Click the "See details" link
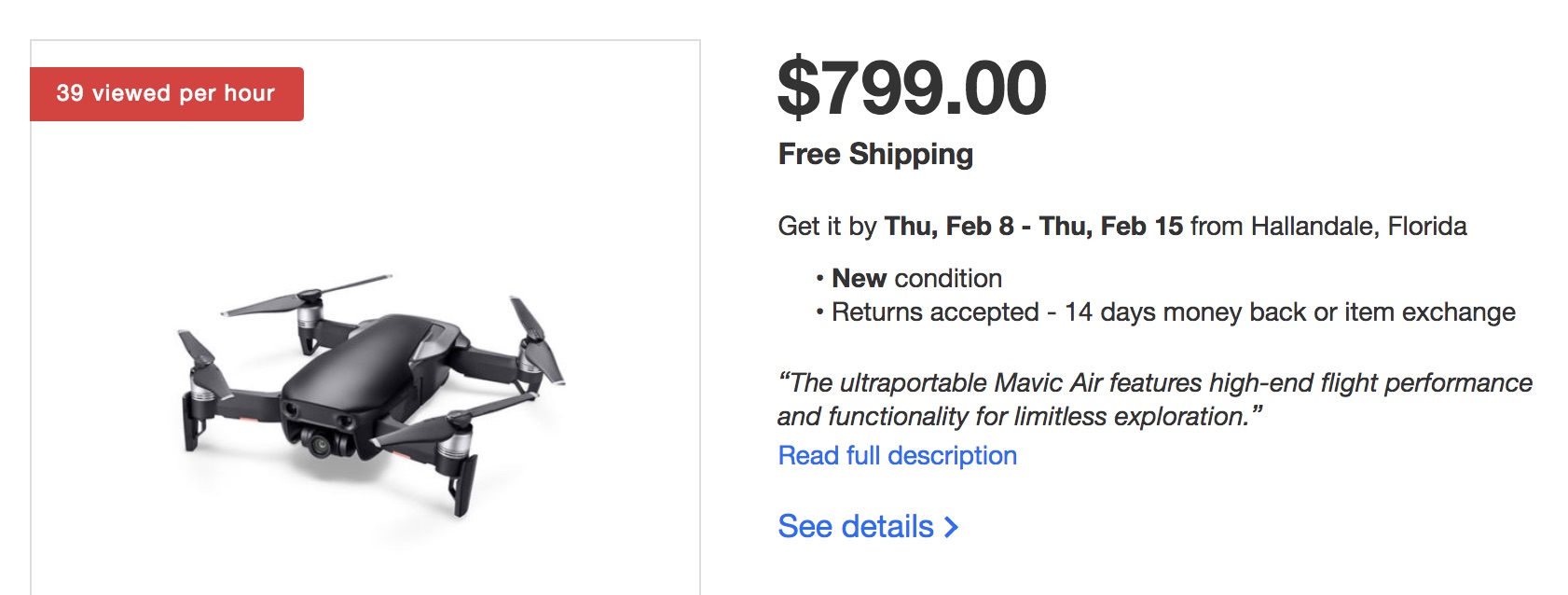Viewport: 1568px width, 595px height. click(851, 526)
